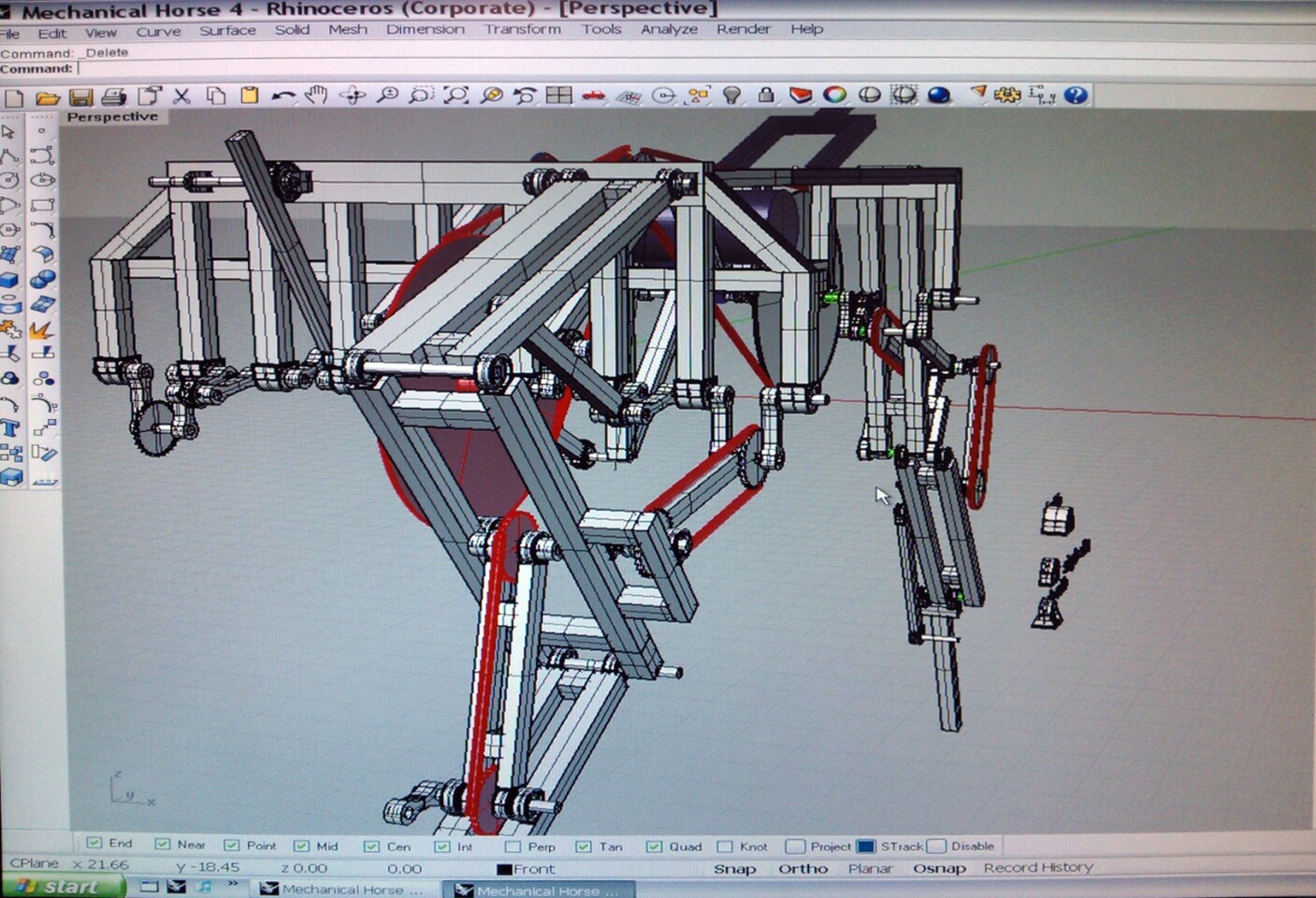Enable the Perp object snap

tap(511, 846)
